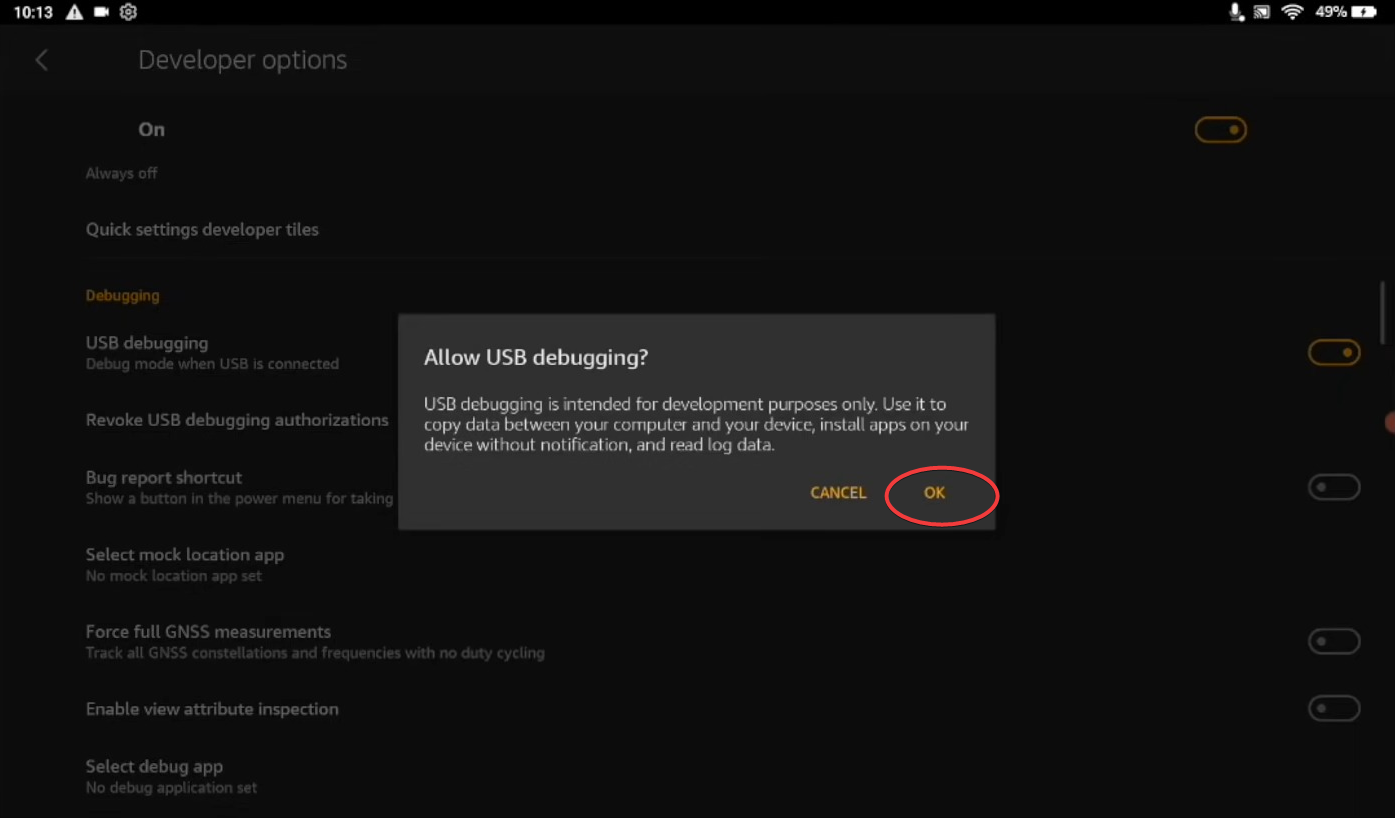
Task: Enable the Bug report shortcut switch
Action: 1334,488
